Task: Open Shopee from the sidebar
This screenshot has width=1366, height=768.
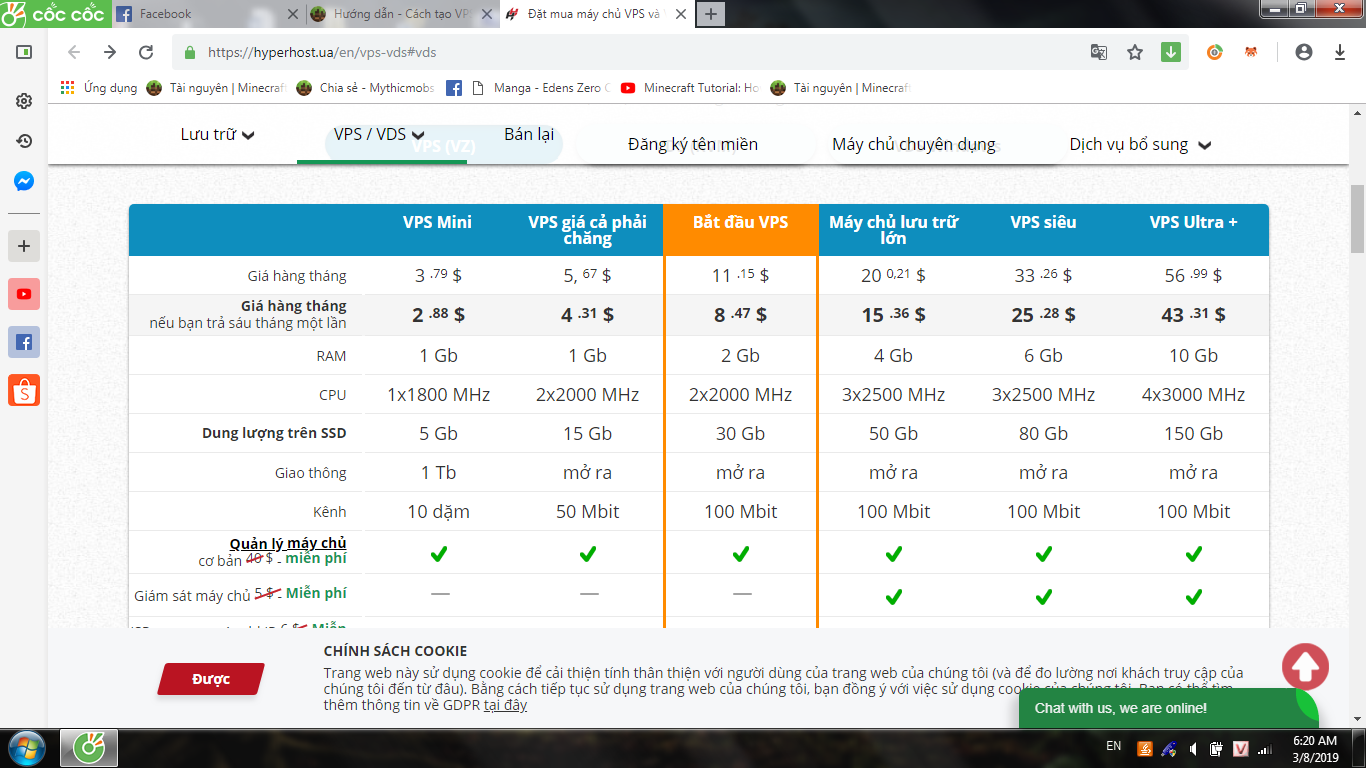Action: (x=24, y=390)
